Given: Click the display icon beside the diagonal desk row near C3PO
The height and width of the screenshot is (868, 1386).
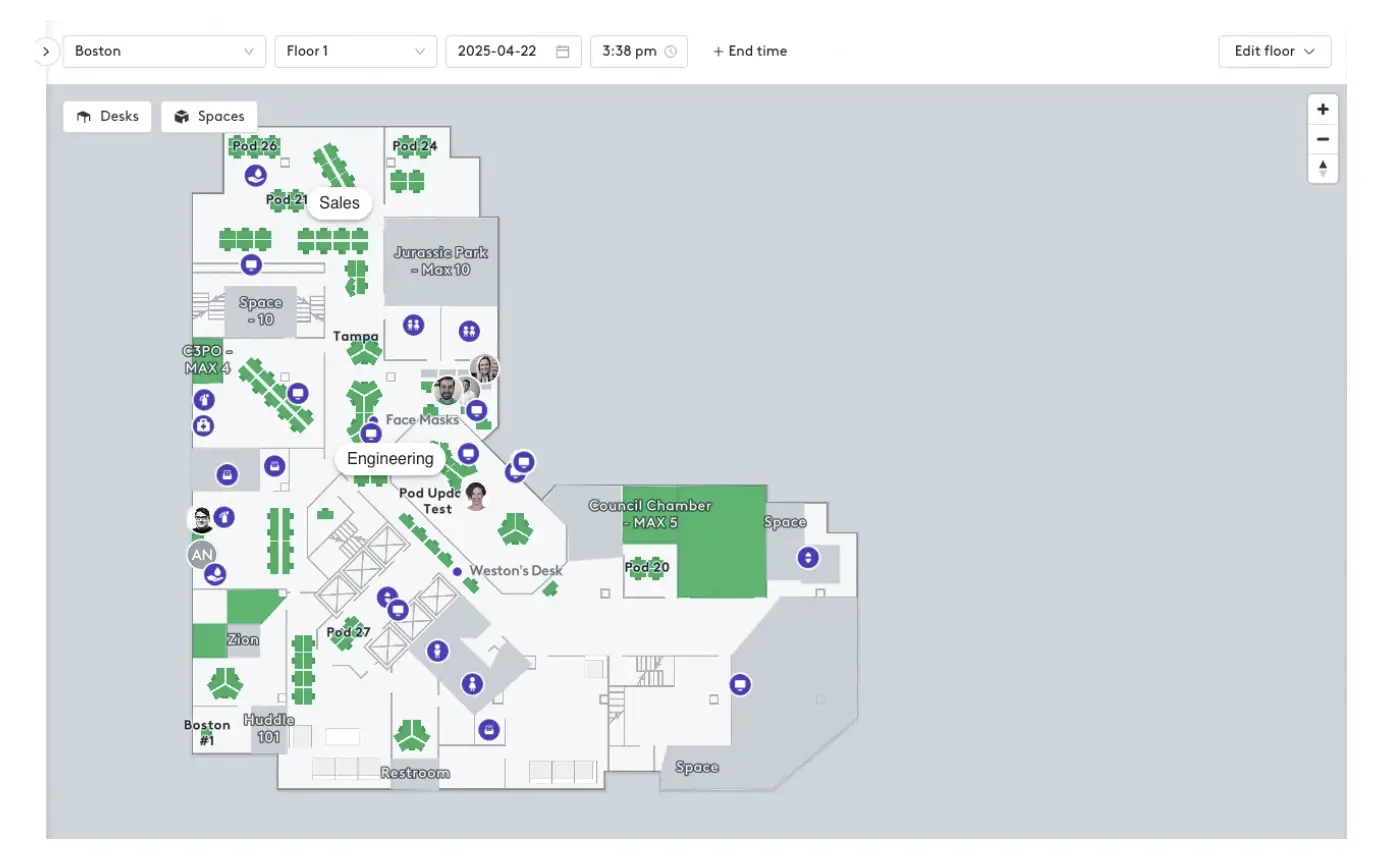Looking at the screenshot, I should tap(297, 393).
